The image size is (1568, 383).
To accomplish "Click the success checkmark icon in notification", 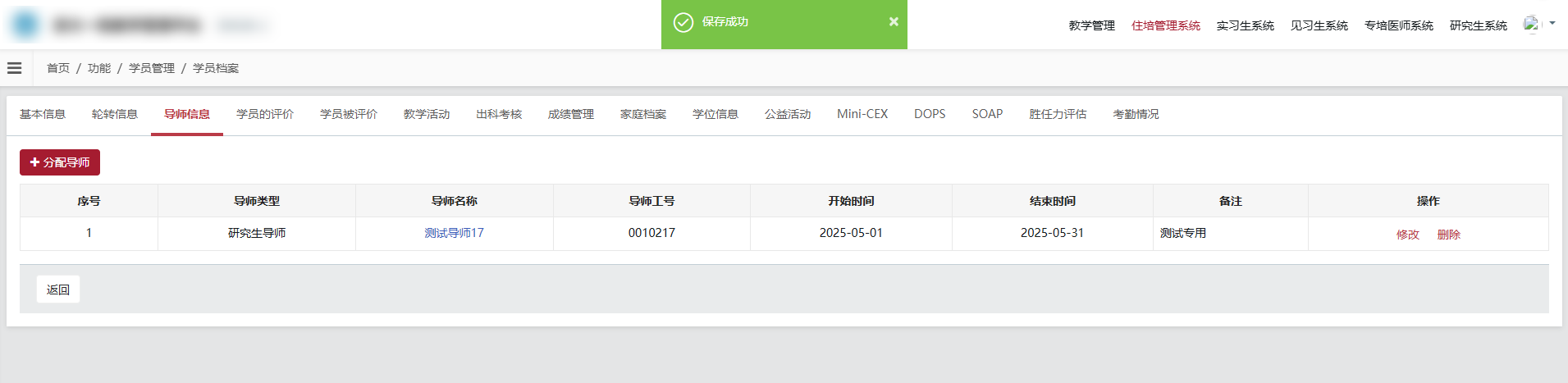I will (683, 22).
